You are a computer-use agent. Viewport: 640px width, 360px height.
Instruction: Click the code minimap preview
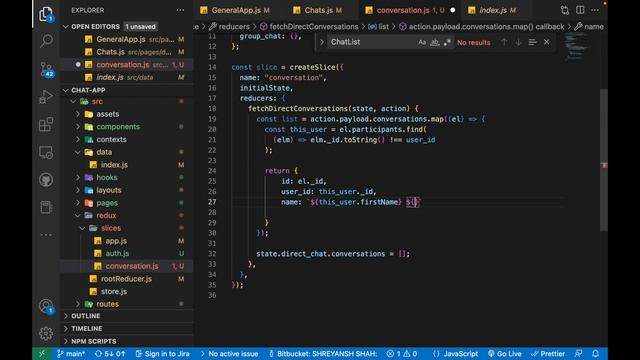[x=578, y=47]
